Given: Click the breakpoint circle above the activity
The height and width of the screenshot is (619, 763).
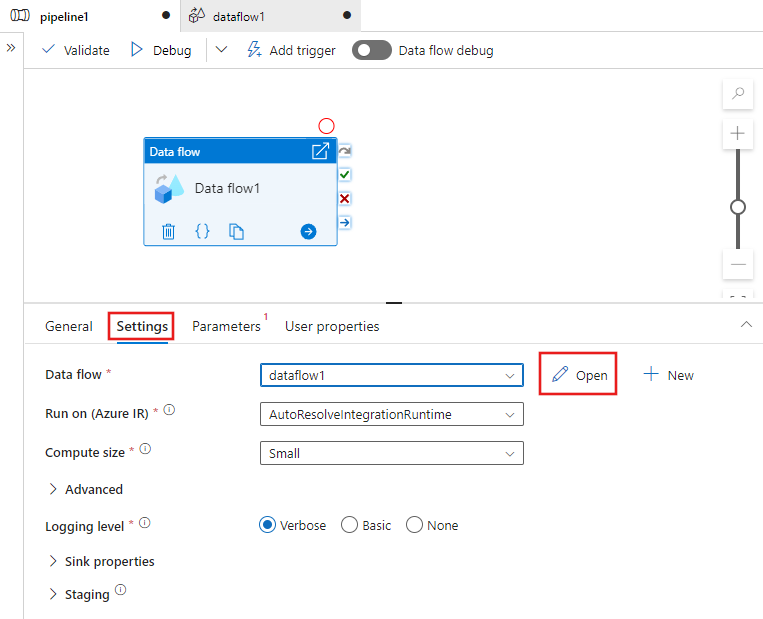Looking at the screenshot, I should click(x=327, y=126).
